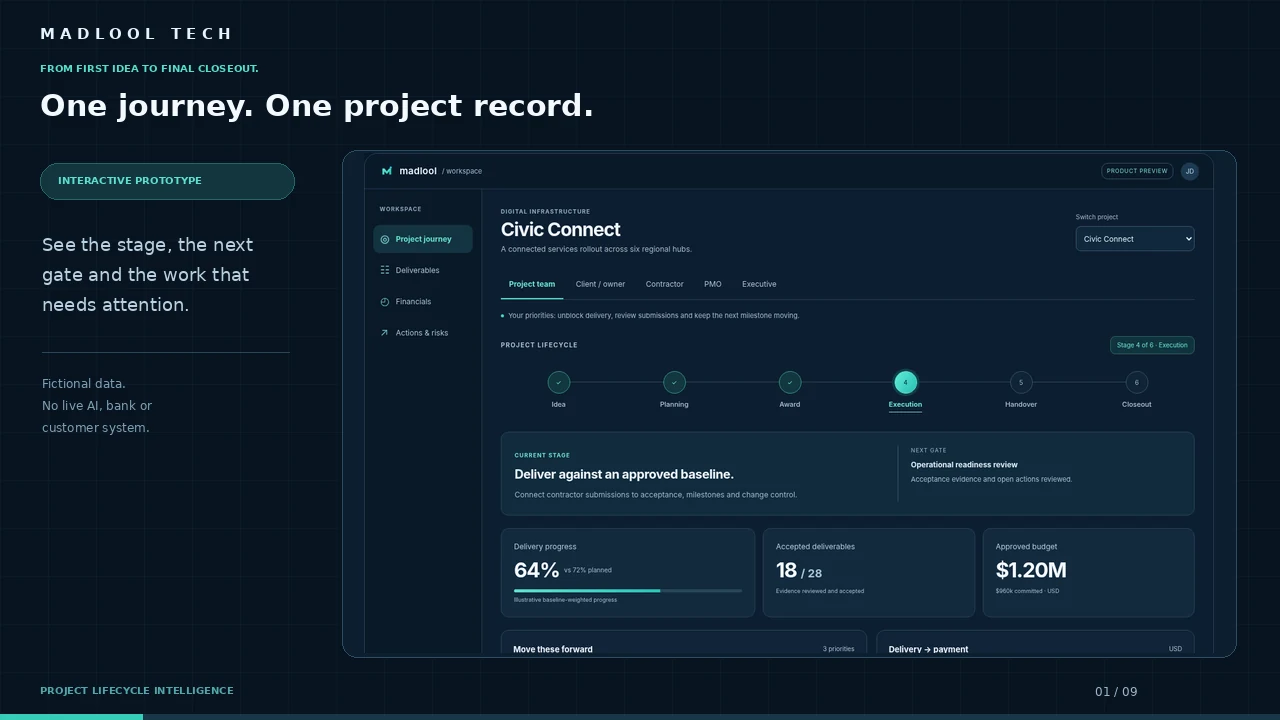Select the Closeout stage 6 marker
1280x720 pixels.
click(x=1136, y=382)
